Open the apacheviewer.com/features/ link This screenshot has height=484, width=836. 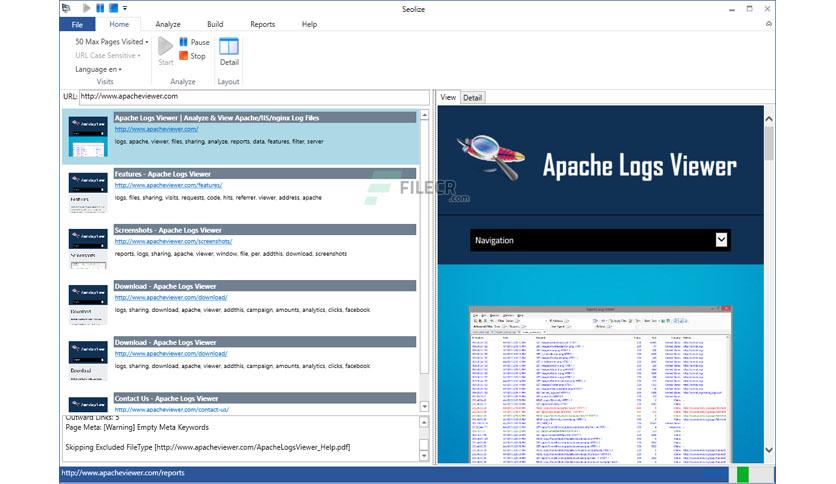(168, 185)
